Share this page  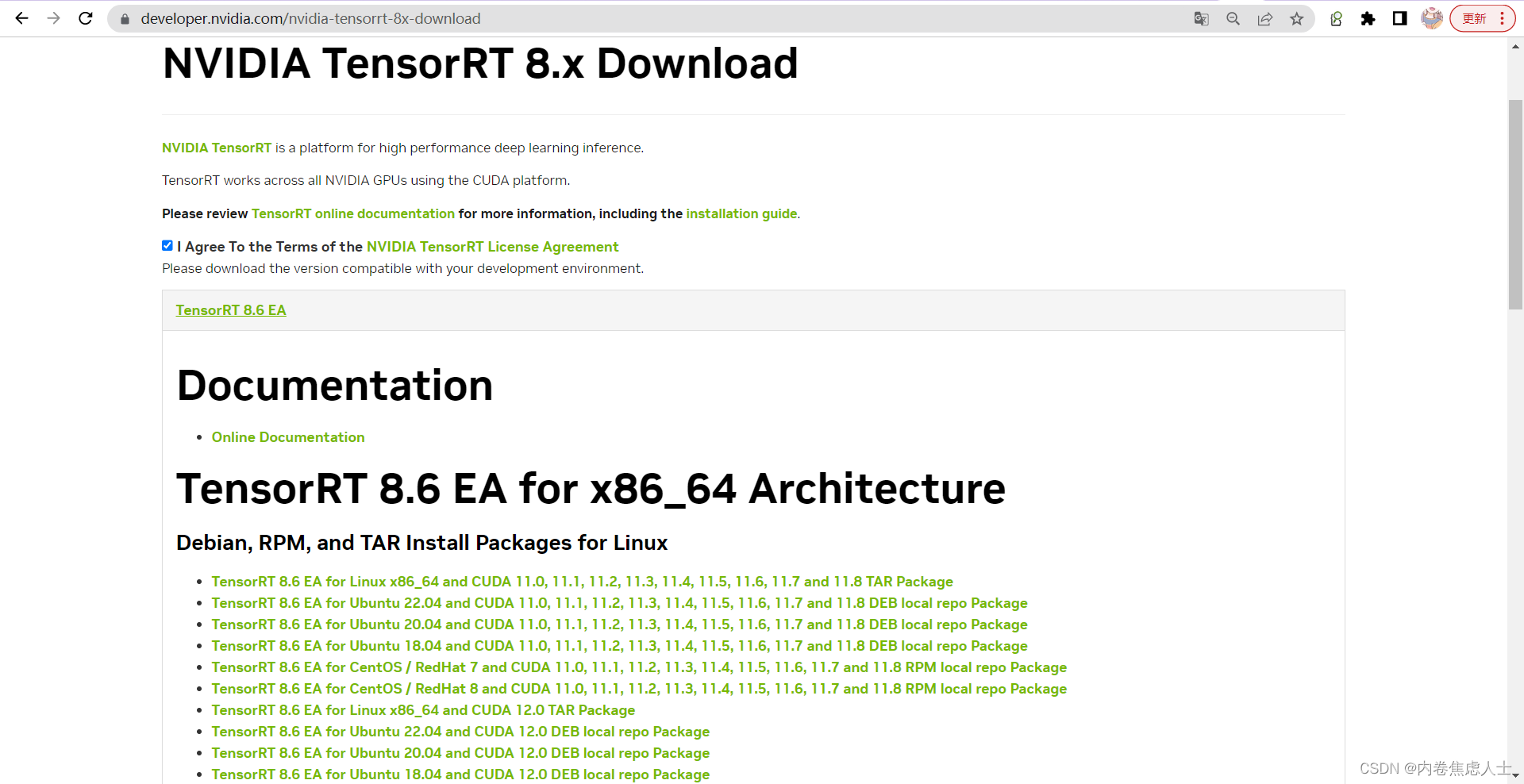pyautogui.click(x=1264, y=19)
